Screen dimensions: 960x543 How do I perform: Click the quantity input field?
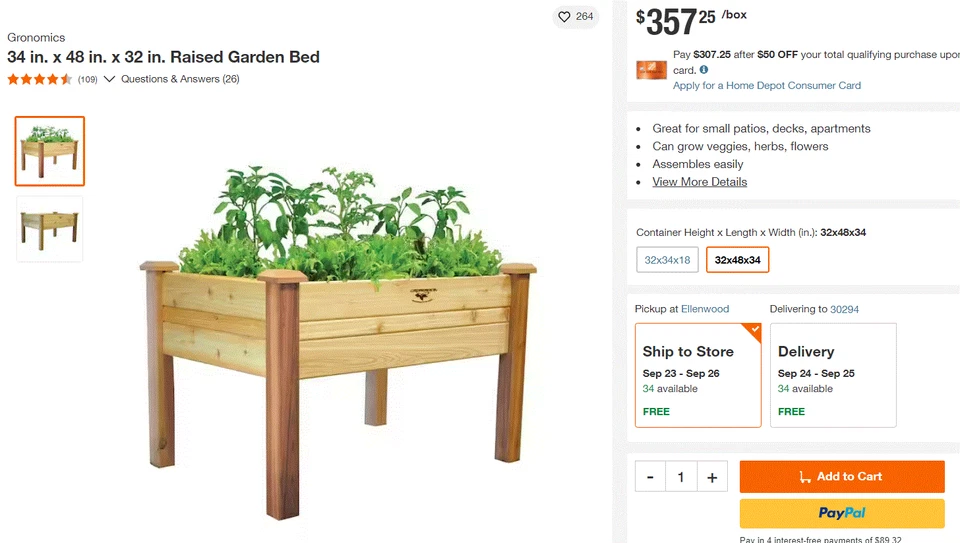coord(681,477)
